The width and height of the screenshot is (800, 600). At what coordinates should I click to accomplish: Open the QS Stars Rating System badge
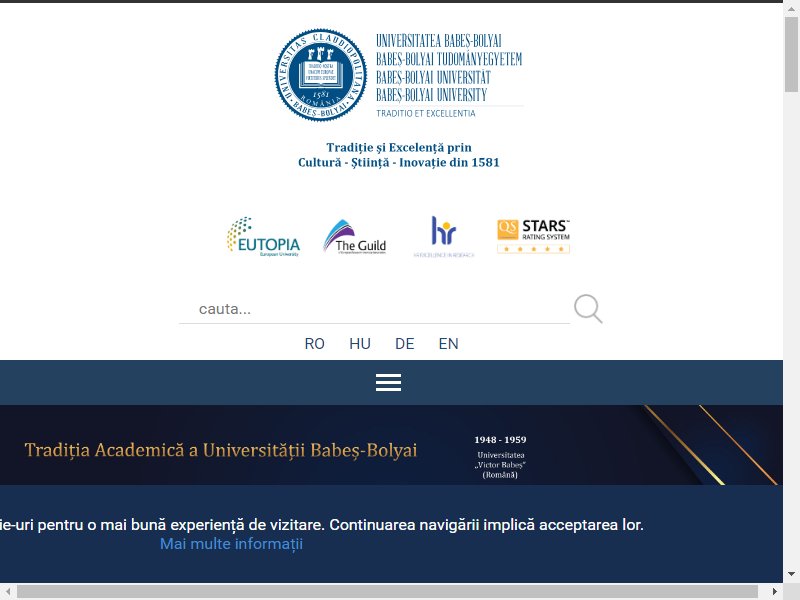pos(534,236)
